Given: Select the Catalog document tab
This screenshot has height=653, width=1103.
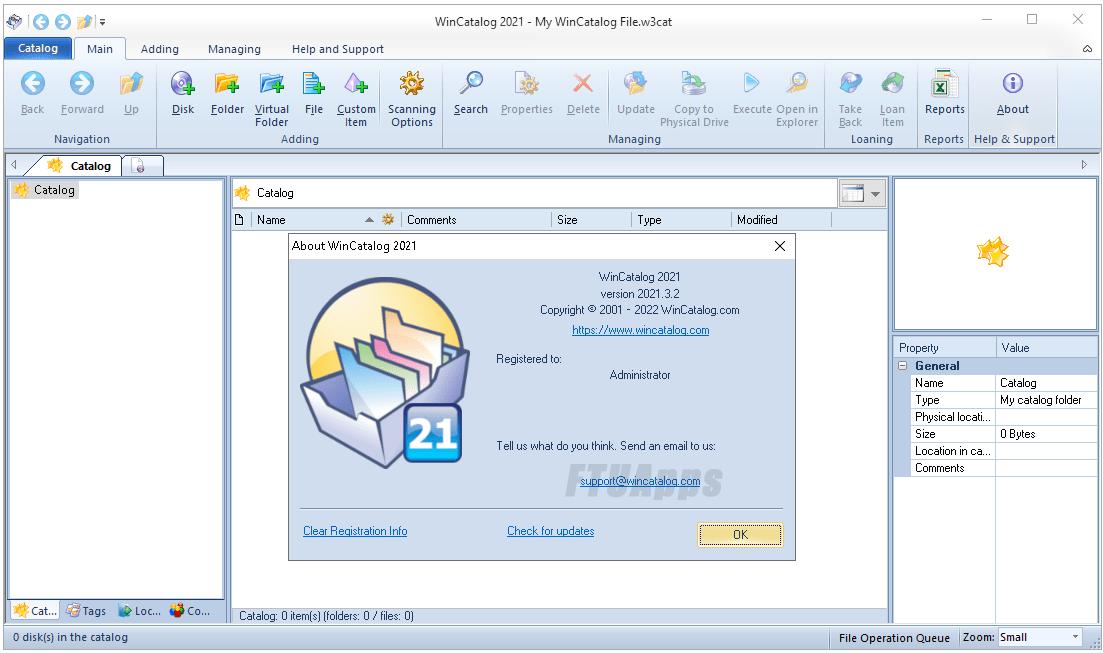Looking at the screenshot, I should tap(79, 165).
